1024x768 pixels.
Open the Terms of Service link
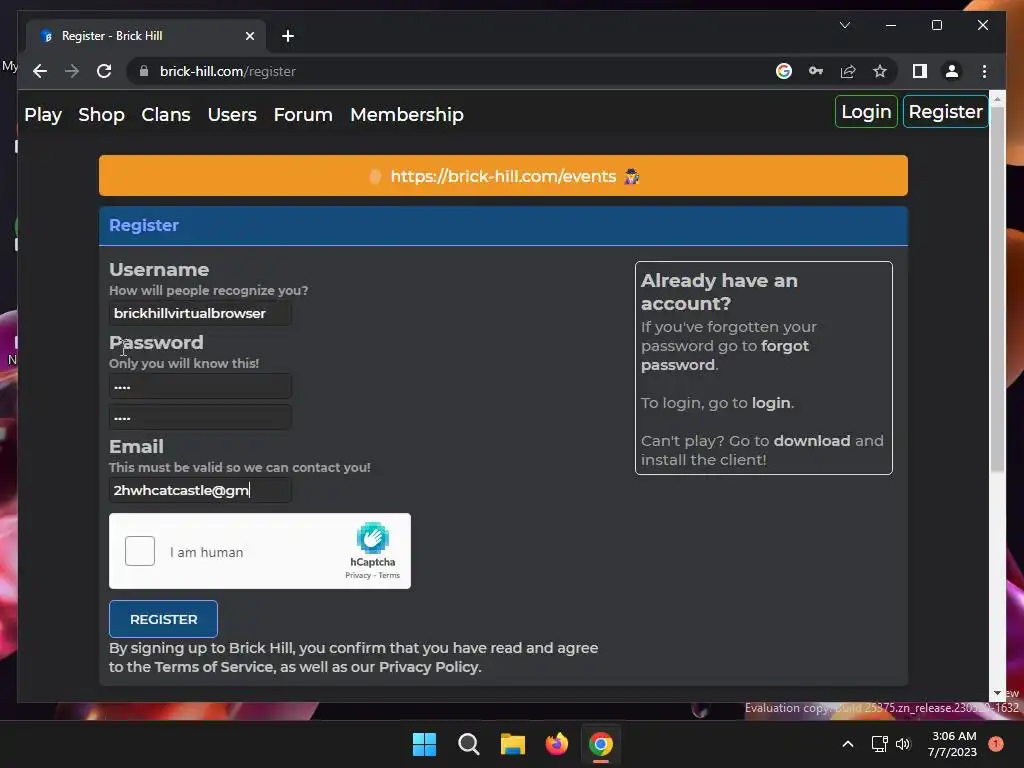(x=214, y=667)
